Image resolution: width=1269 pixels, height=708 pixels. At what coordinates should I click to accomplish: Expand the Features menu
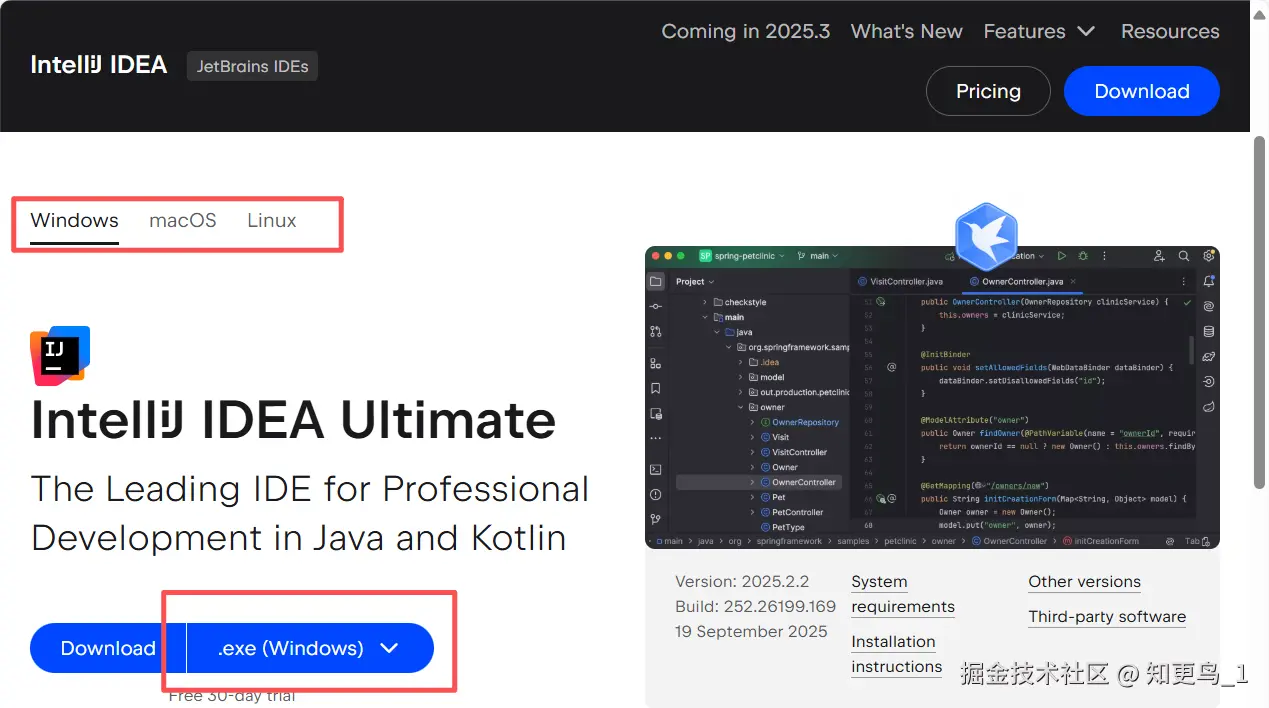(1040, 31)
